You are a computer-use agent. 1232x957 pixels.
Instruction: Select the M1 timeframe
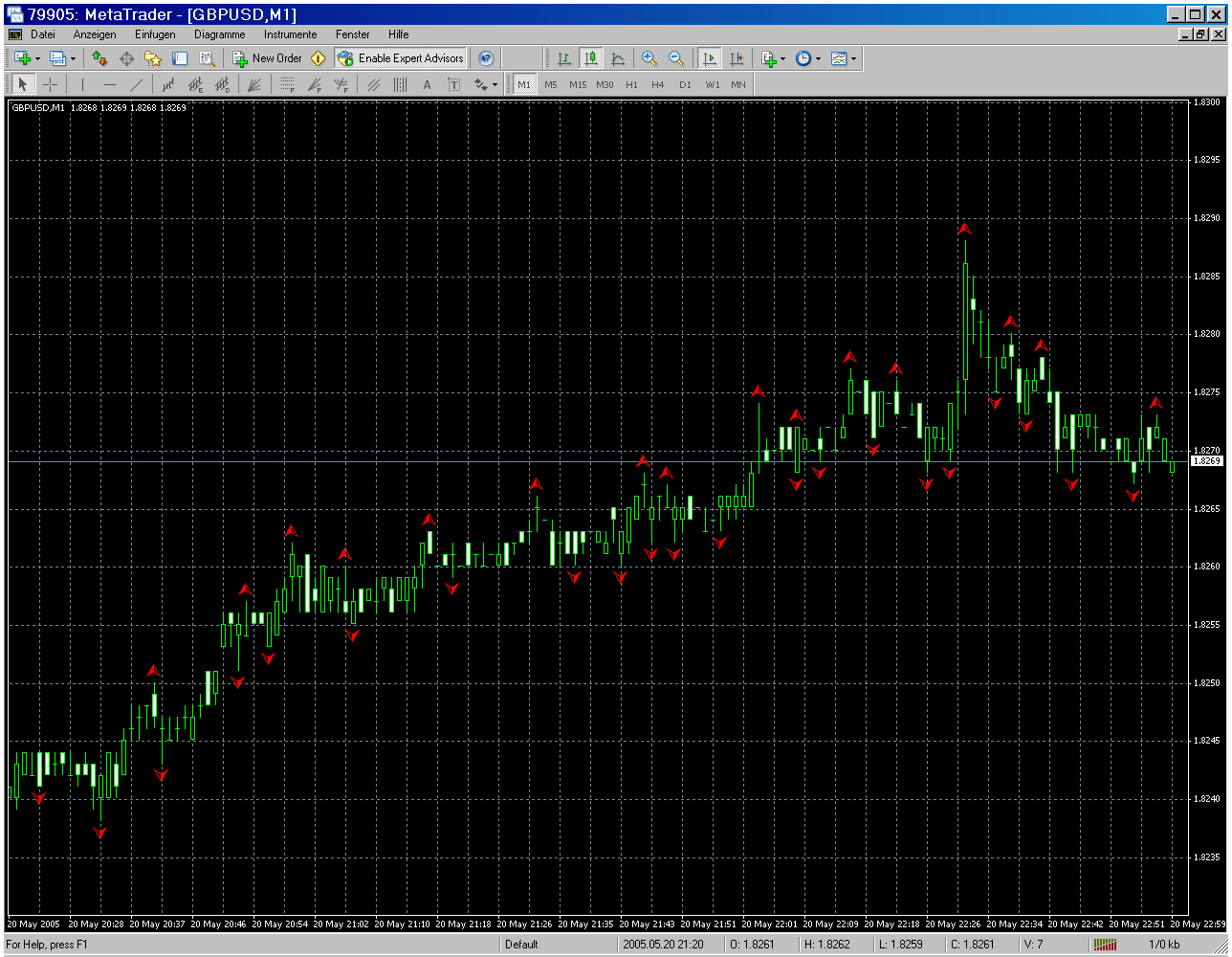tap(524, 84)
